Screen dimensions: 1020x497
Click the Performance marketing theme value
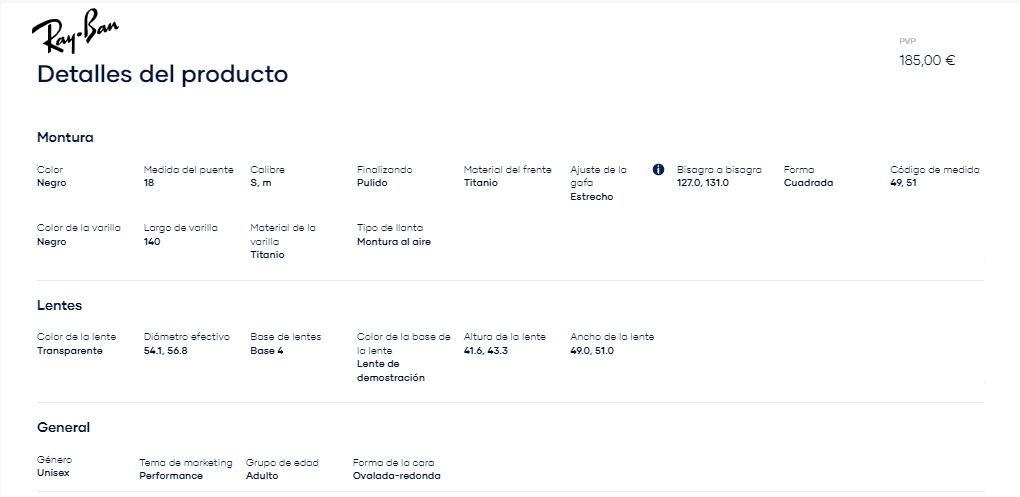171,476
